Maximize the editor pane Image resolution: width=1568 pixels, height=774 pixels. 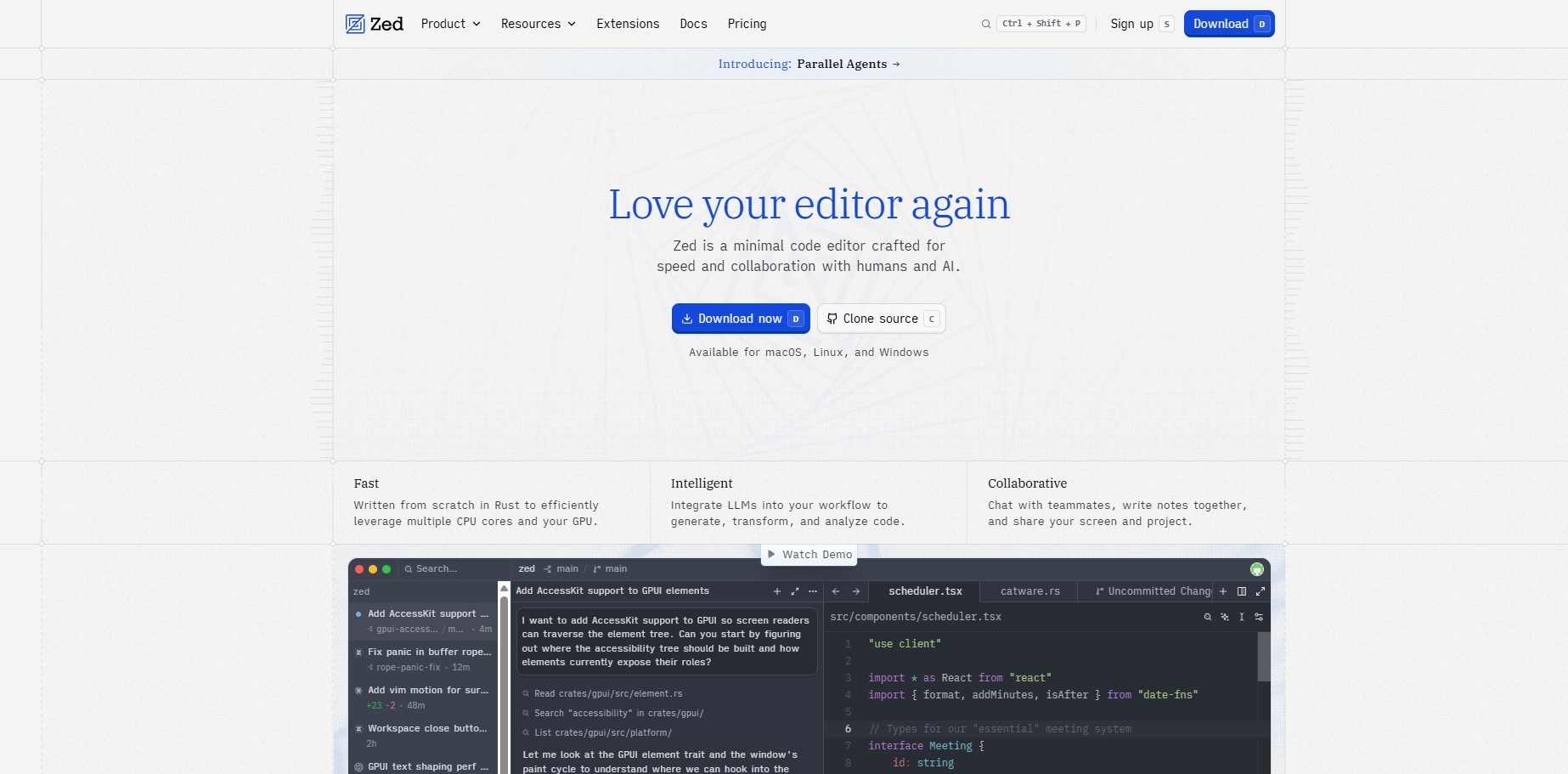click(1261, 591)
